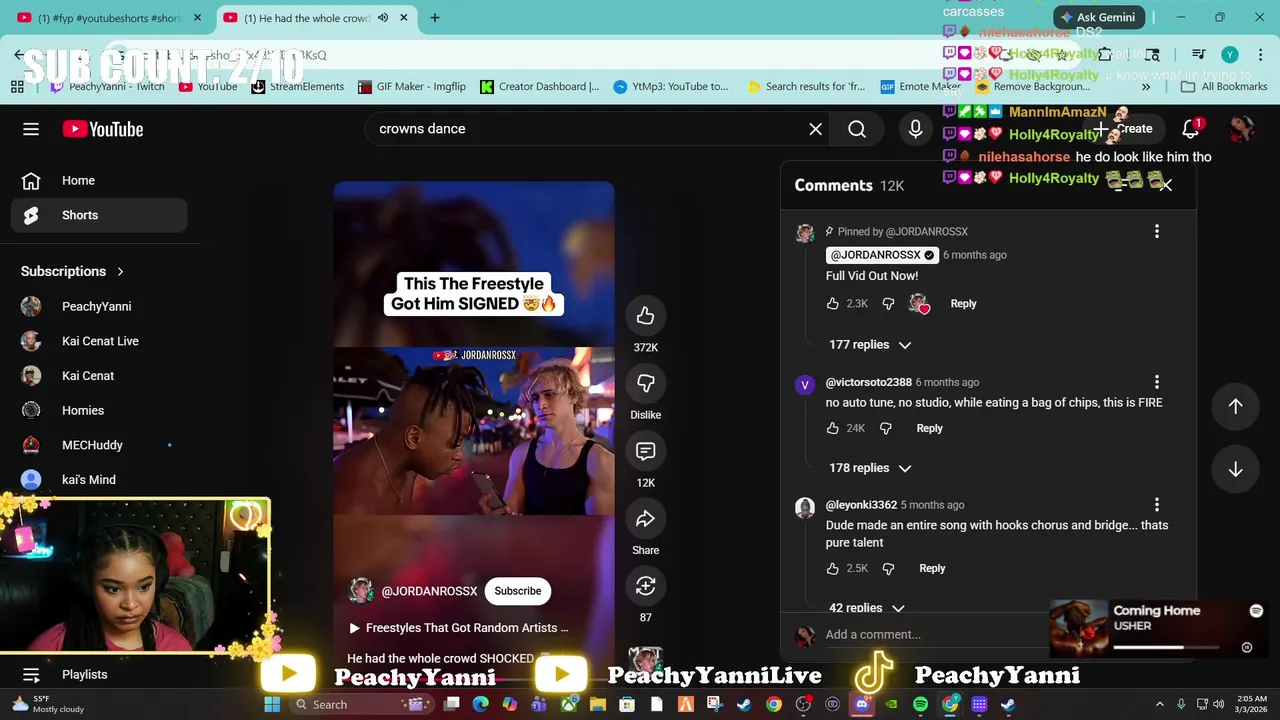Switch to the '#fyp #youtubeshorts' browser tab

point(110,18)
